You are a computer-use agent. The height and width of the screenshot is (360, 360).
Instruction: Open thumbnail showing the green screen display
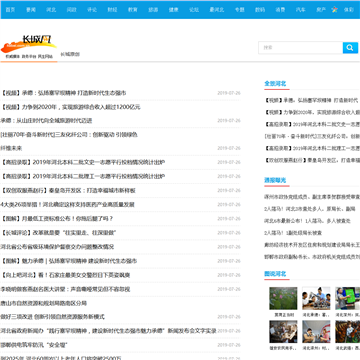coord(348,298)
